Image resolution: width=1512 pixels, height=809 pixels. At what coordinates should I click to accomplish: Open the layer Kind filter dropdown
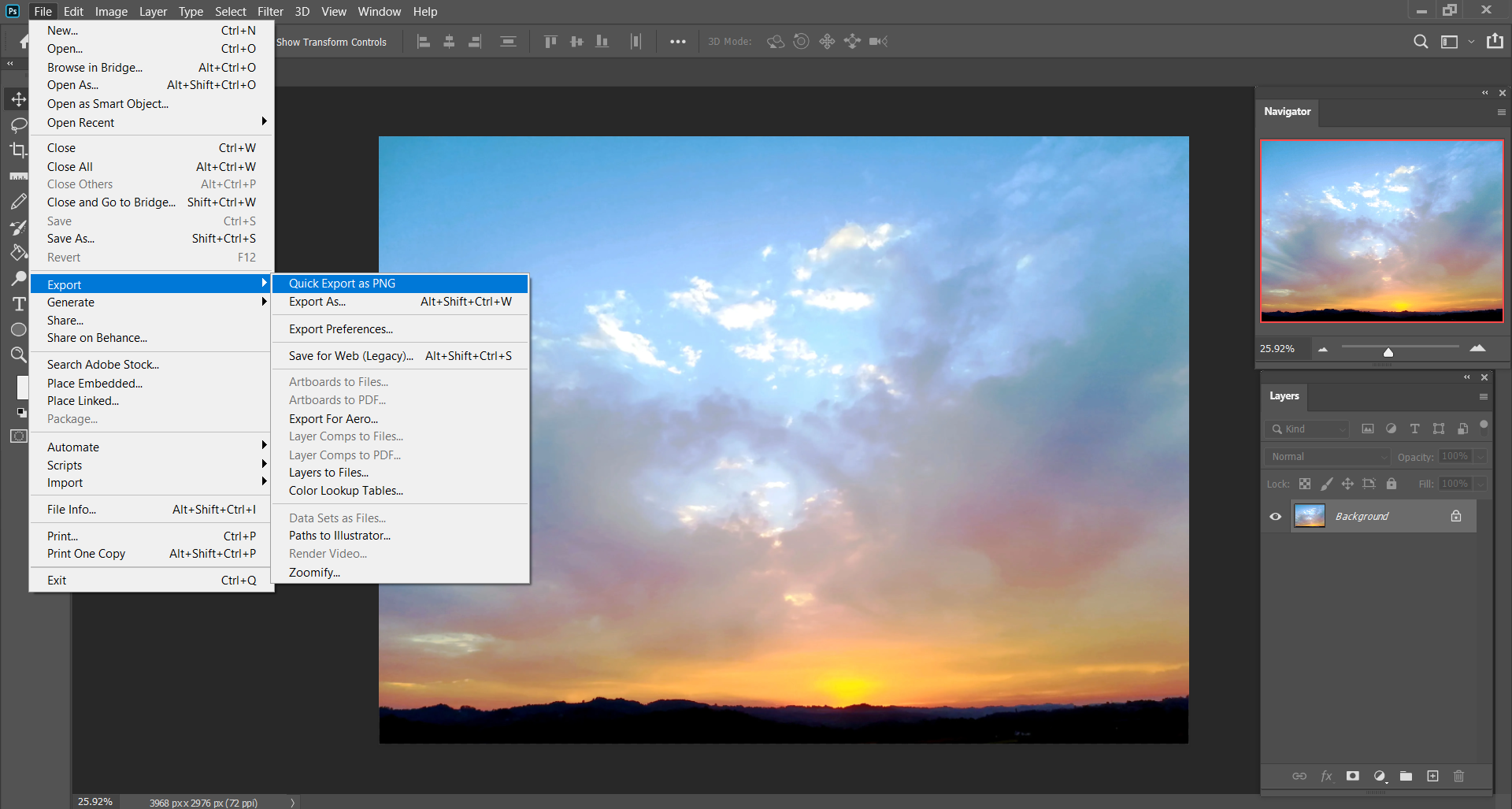coord(1308,429)
